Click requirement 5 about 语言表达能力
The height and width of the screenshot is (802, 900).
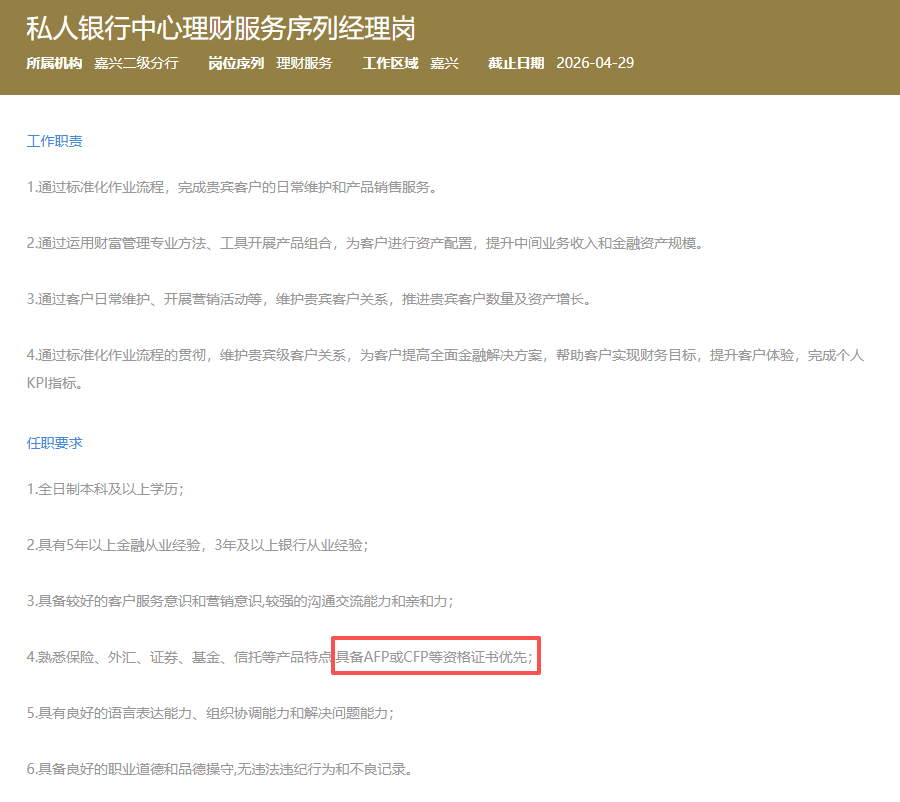(210, 713)
